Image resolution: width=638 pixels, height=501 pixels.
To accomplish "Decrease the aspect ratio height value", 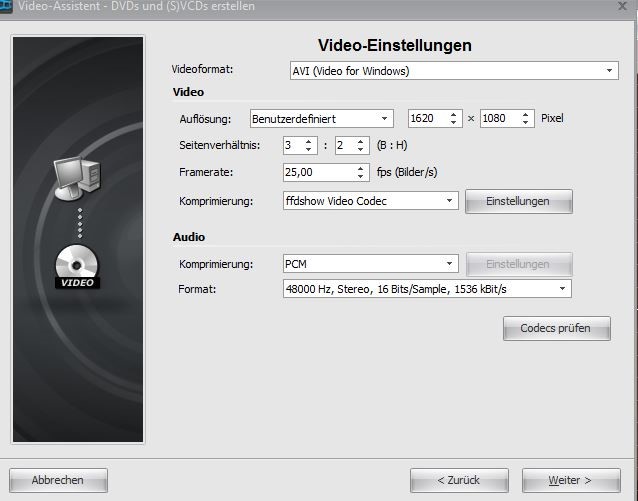I will coord(362,150).
